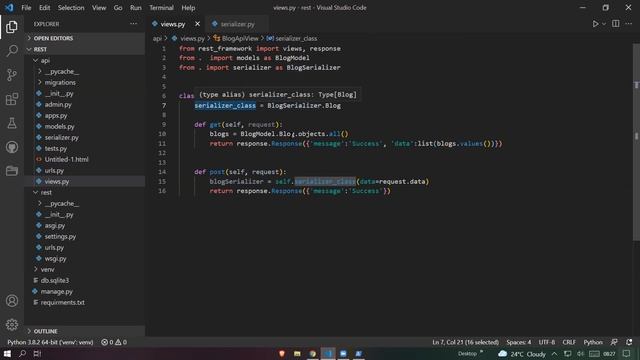640x360 pixels.
Task: Open tests.py in the explorer
Action: [x=85, y=148]
